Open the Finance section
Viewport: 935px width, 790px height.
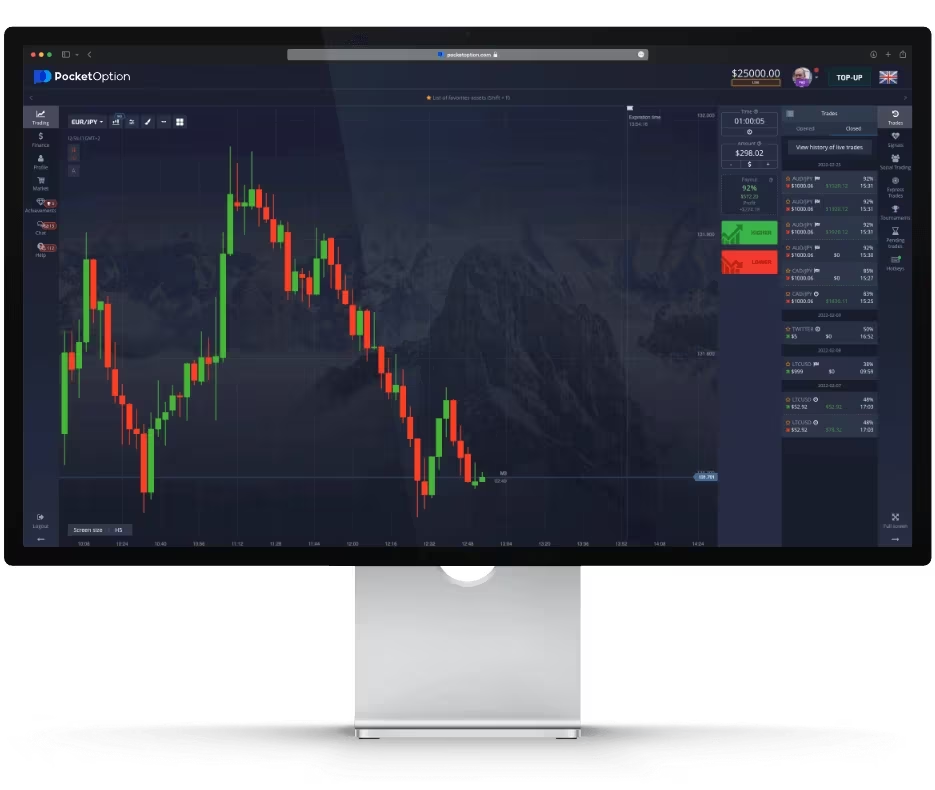click(41, 140)
